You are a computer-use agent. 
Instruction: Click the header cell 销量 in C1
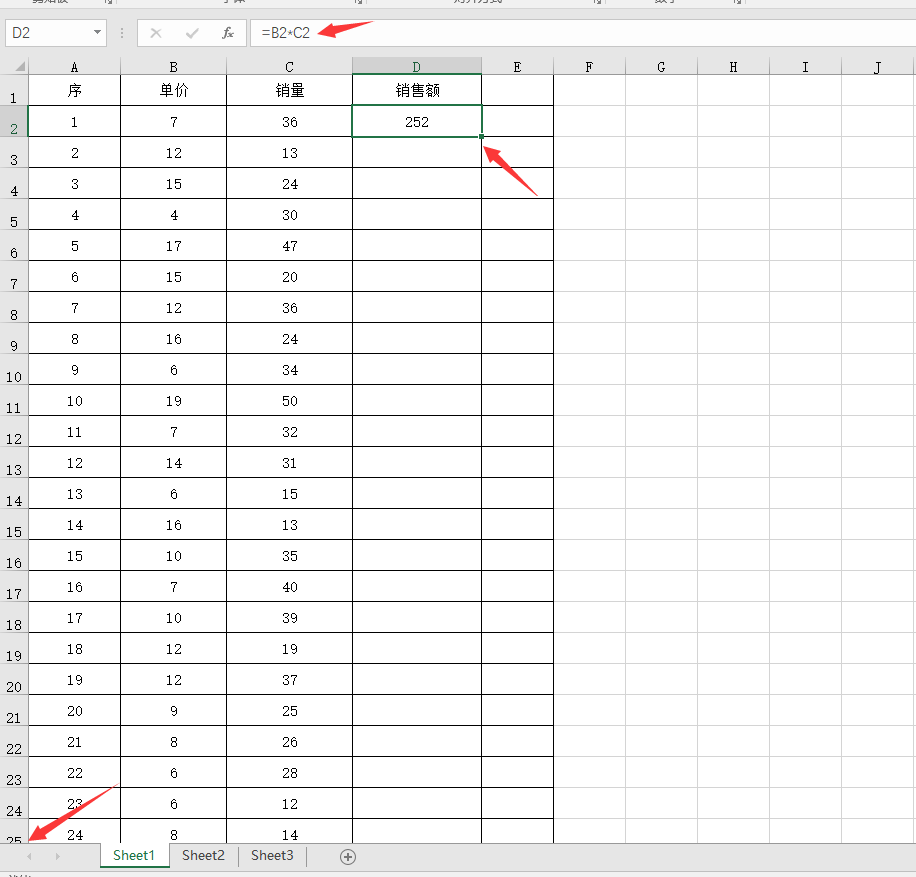click(289, 90)
